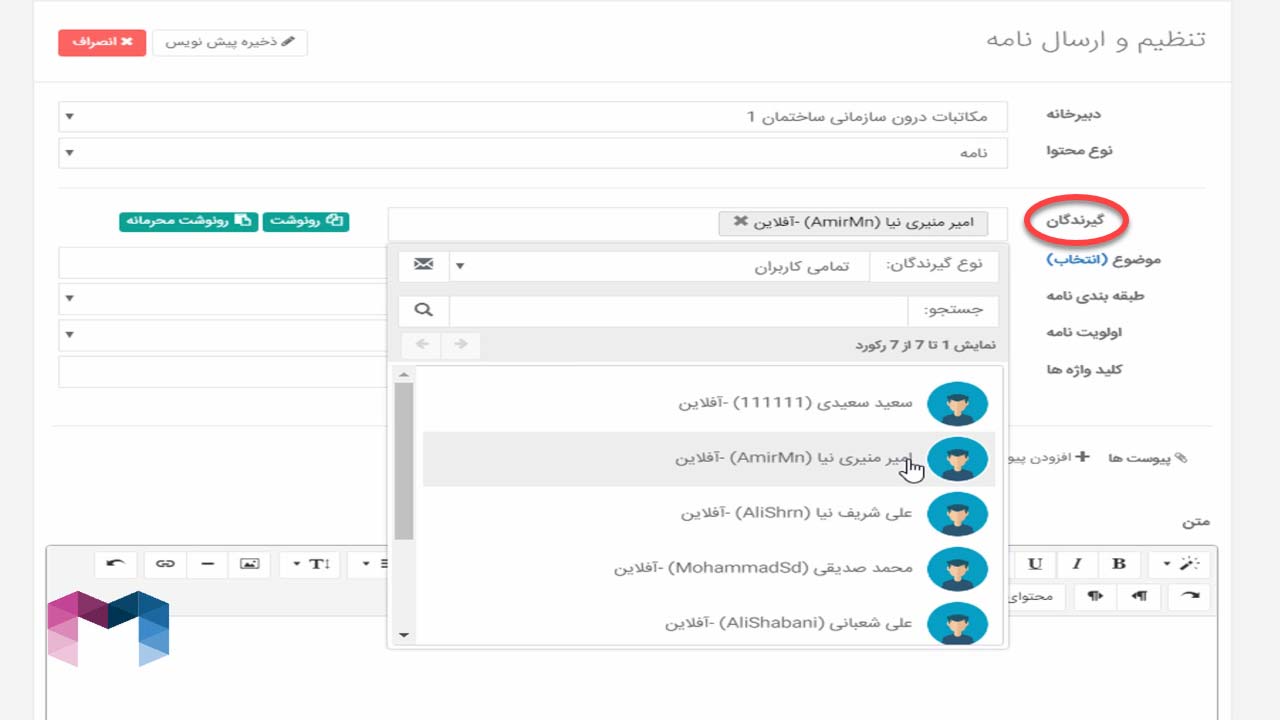
Task: Click the redo arrow in the editor toolbar
Action: point(1189,597)
